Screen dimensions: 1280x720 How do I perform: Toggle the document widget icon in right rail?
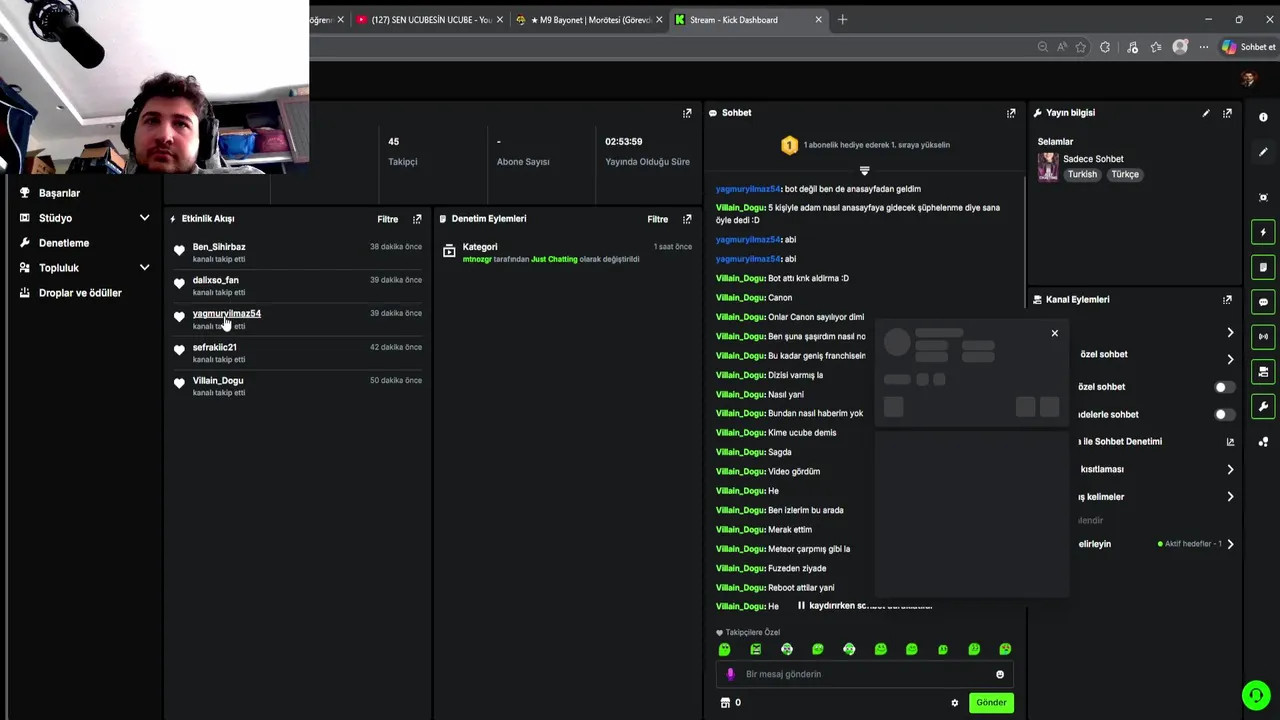point(1263,267)
